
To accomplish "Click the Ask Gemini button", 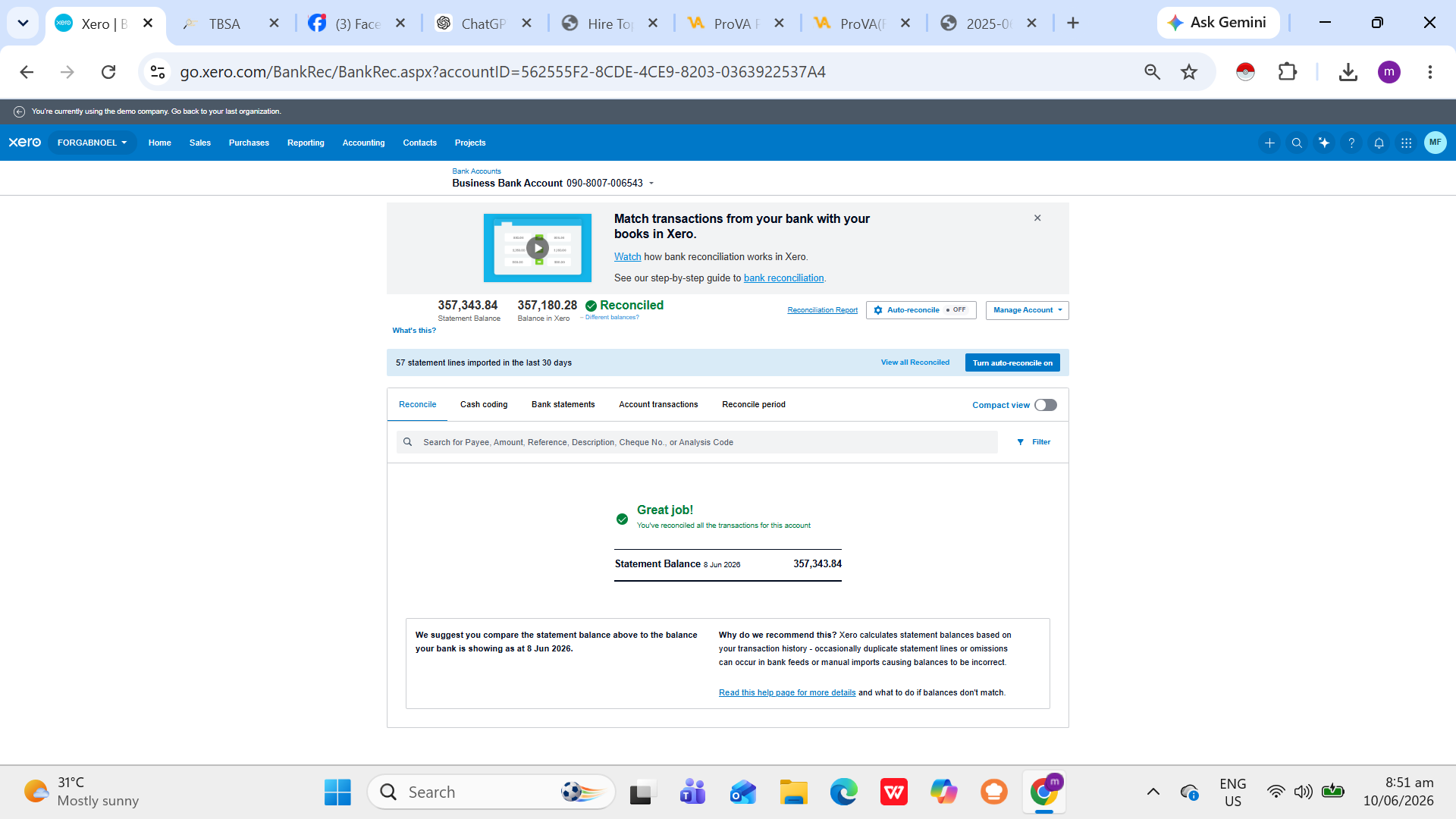I will point(1218,23).
